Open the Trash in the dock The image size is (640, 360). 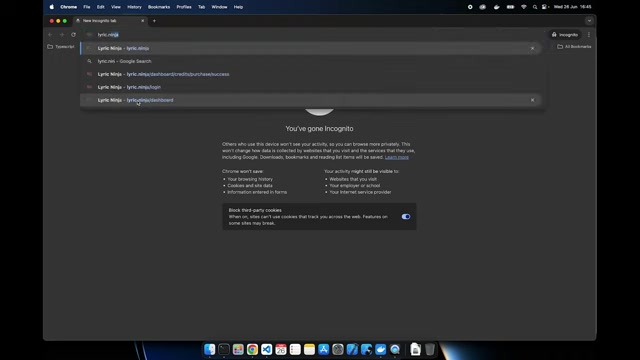[430, 349]
